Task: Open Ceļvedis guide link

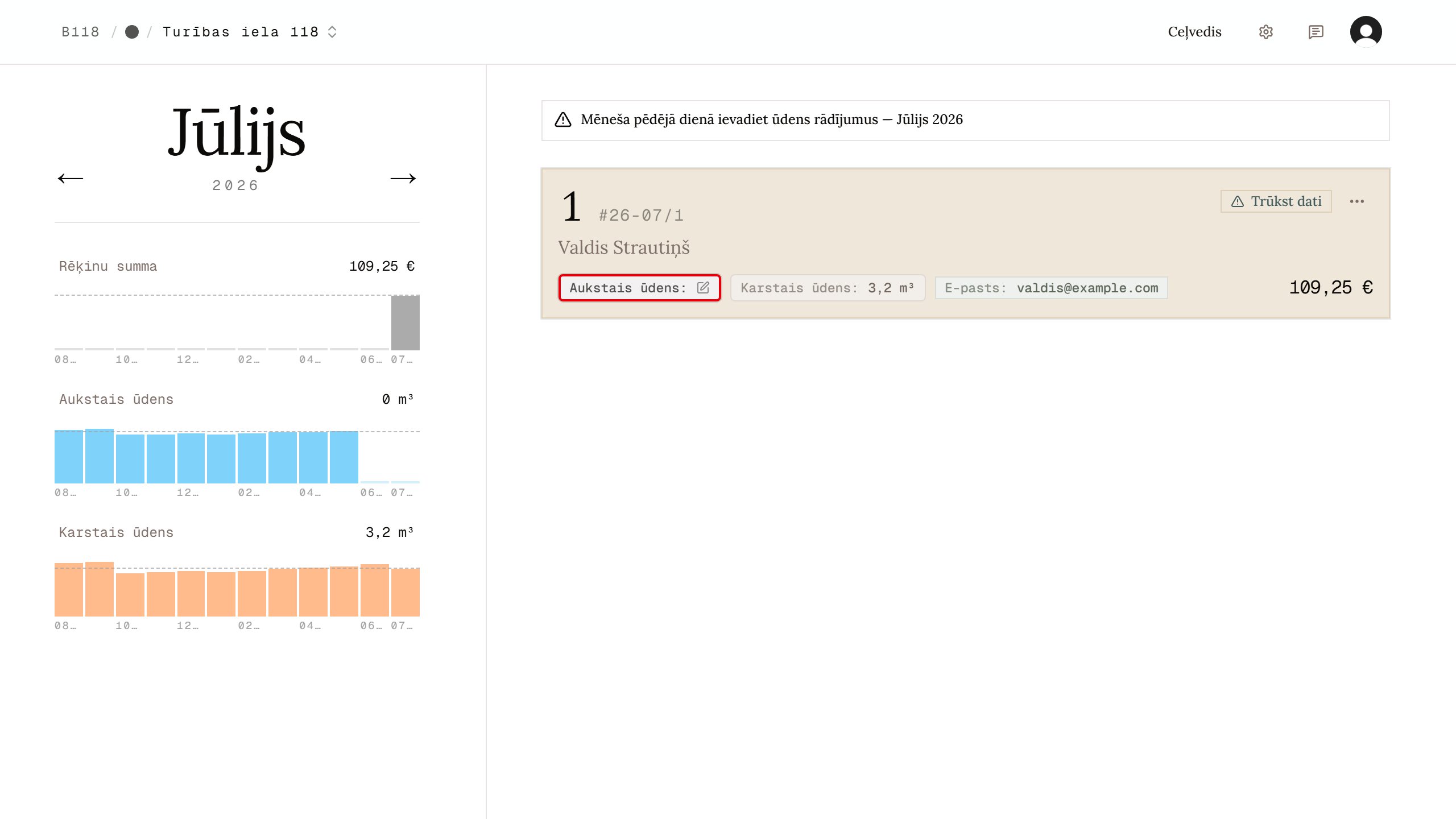Action: pos(1194,32)
